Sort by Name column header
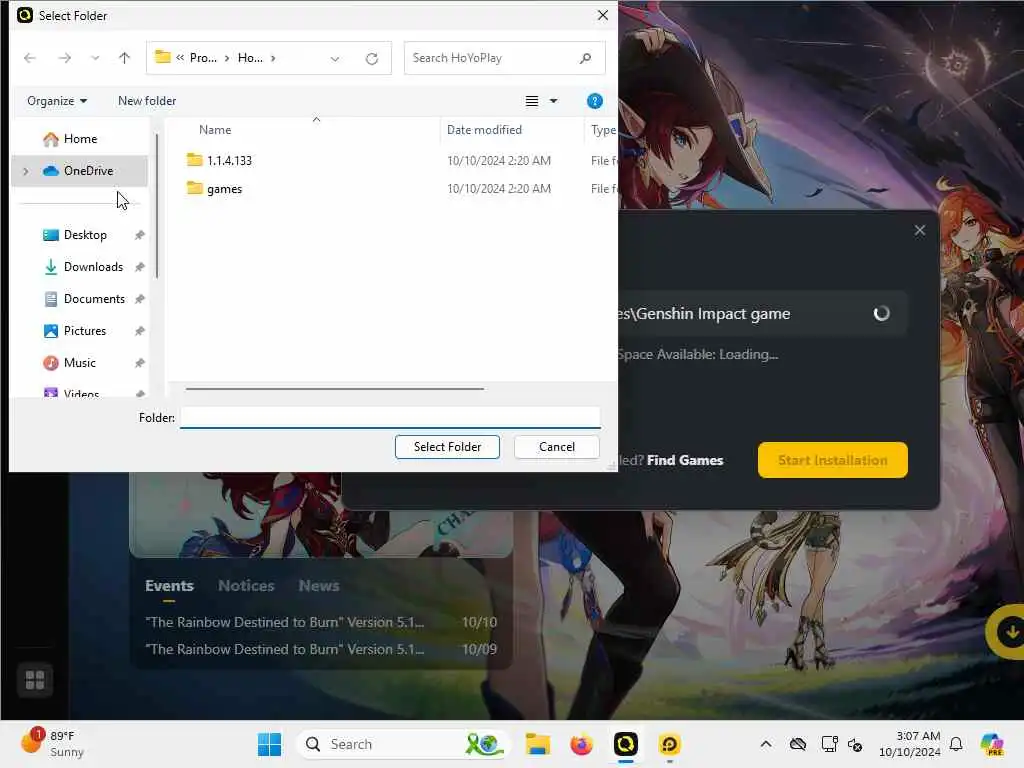1024x768 pixels. coord(215,130)
